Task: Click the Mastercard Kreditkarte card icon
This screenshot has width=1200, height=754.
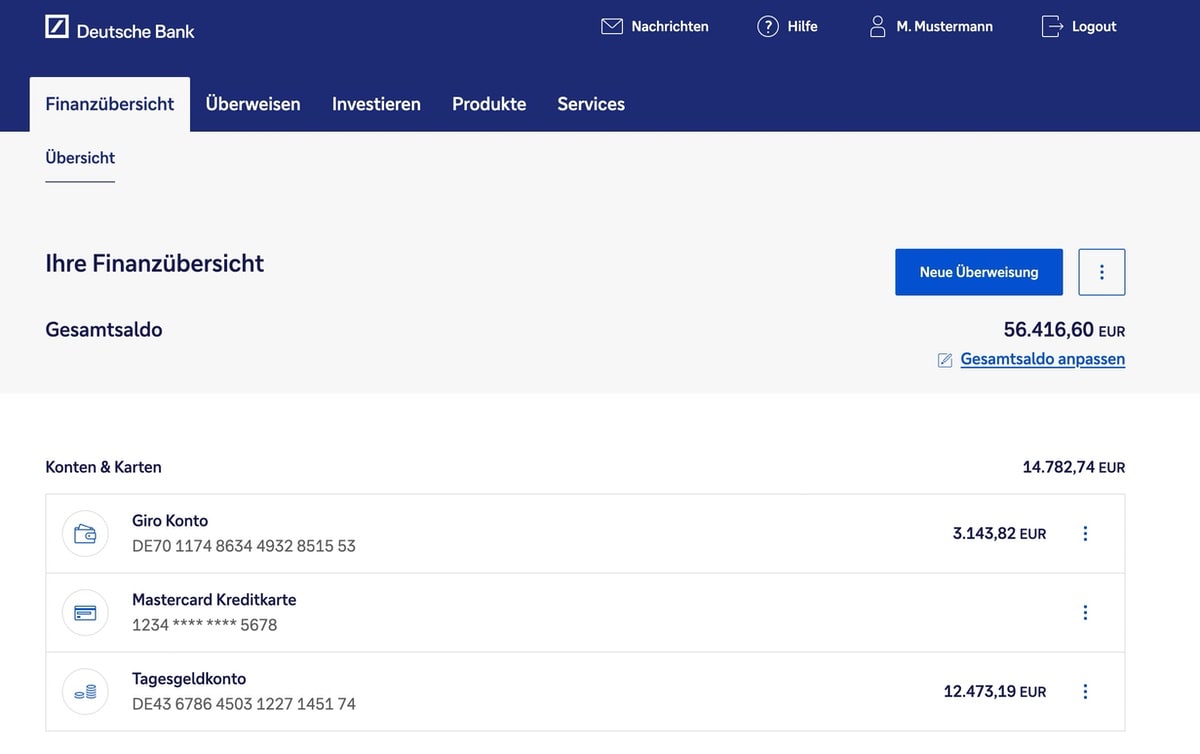Action: pos(85,613)
